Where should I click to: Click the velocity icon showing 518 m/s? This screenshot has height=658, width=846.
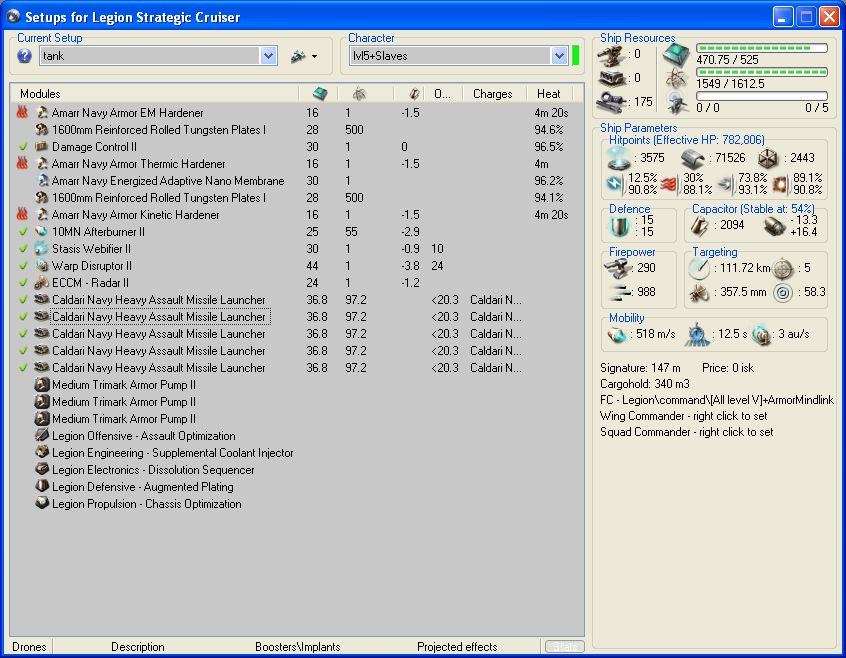617,335
